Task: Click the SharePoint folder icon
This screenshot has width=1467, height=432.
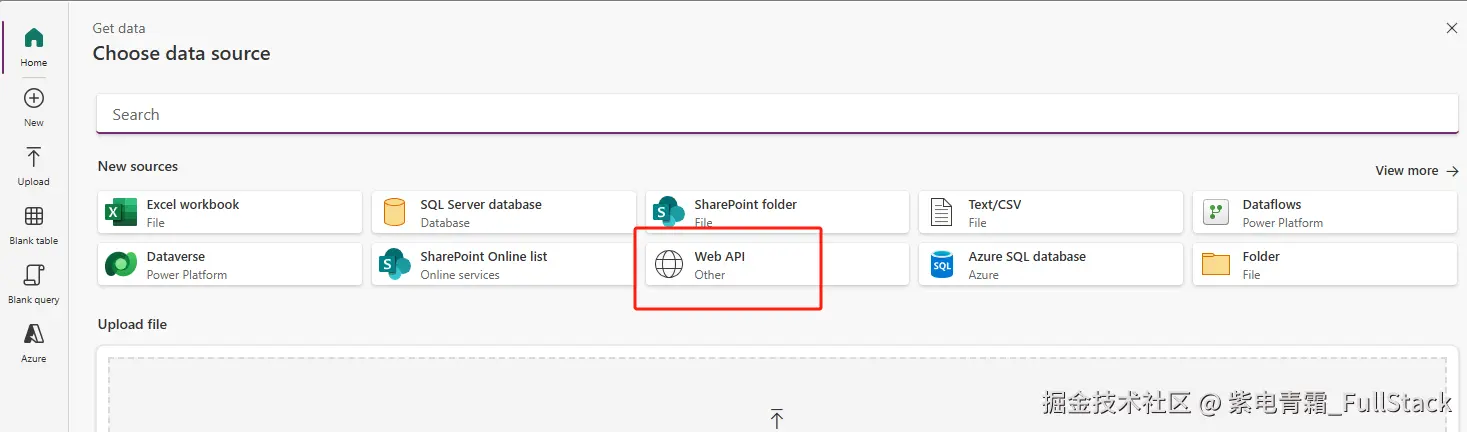Action: 668,212
